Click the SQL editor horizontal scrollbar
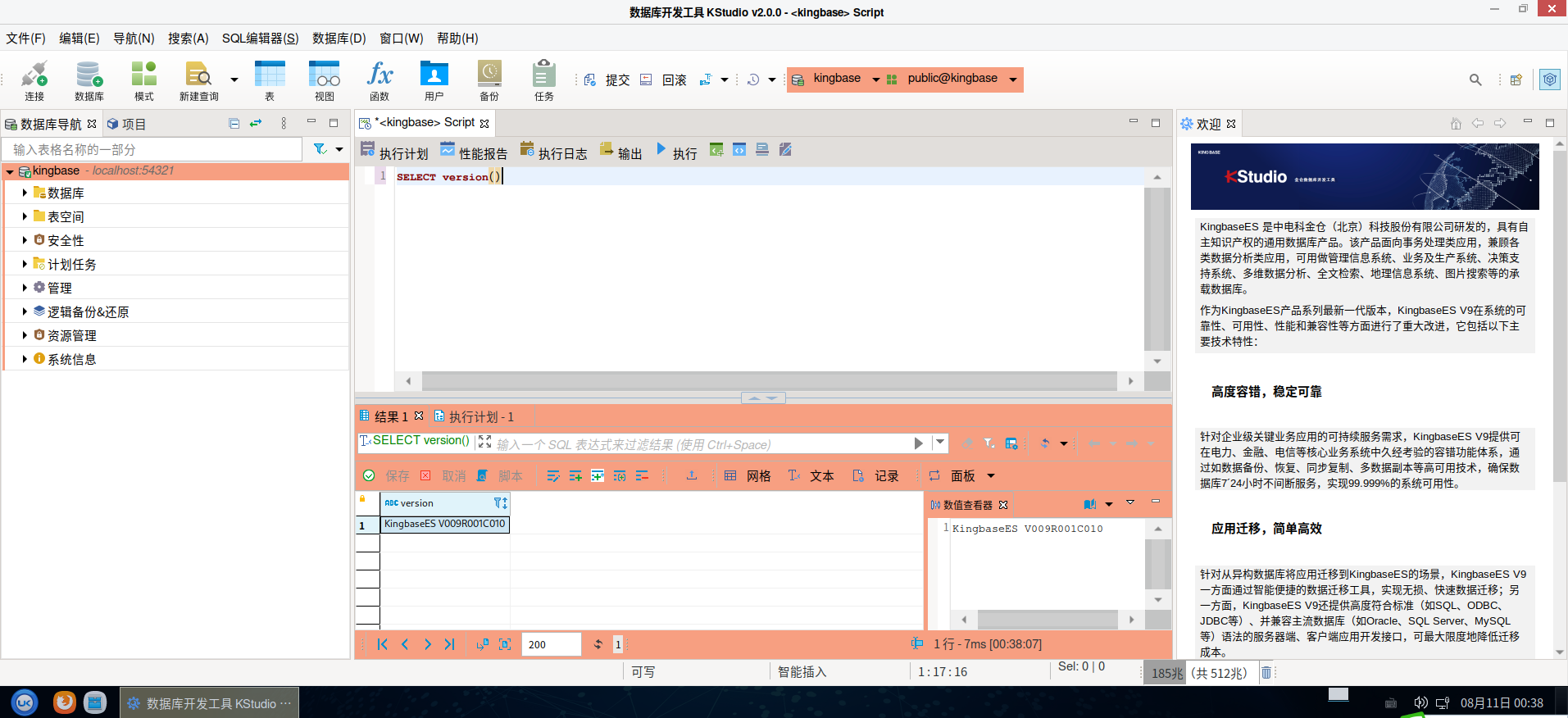1568x718 pixels. coord(769,381)
